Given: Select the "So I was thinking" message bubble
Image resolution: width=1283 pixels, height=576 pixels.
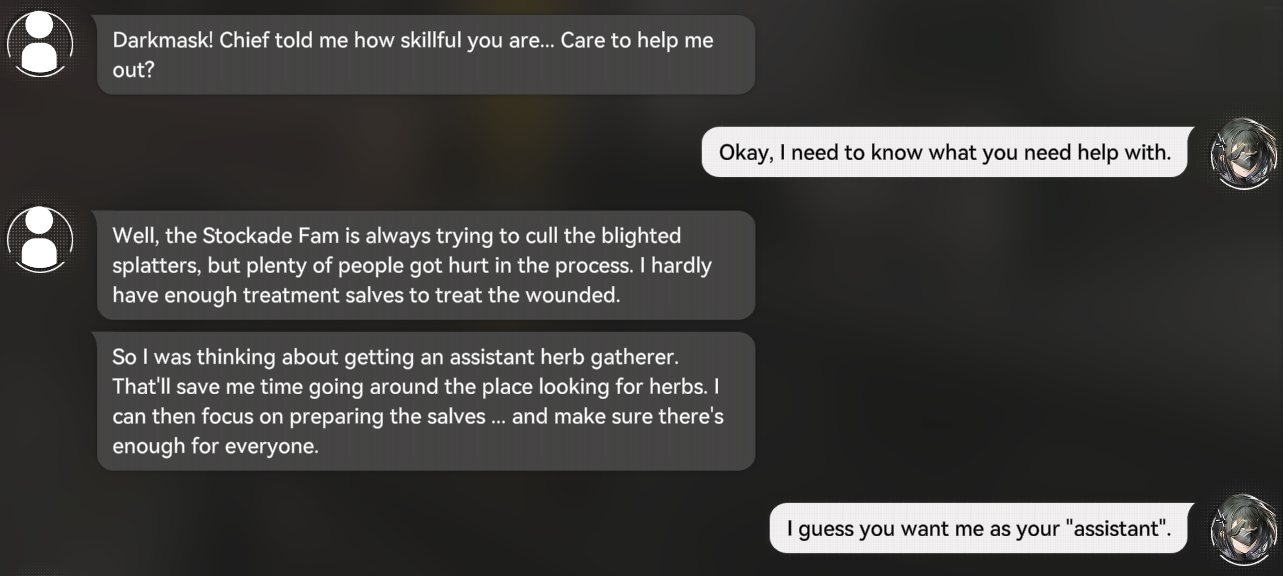Looking at the screenshot, I should click(425, 401).
